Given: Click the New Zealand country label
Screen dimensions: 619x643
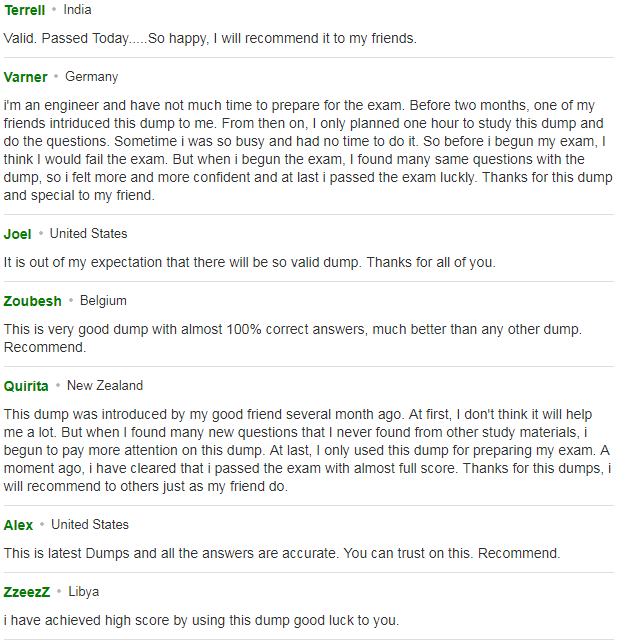Looking at the screenshot, I should tap(105, 386).
